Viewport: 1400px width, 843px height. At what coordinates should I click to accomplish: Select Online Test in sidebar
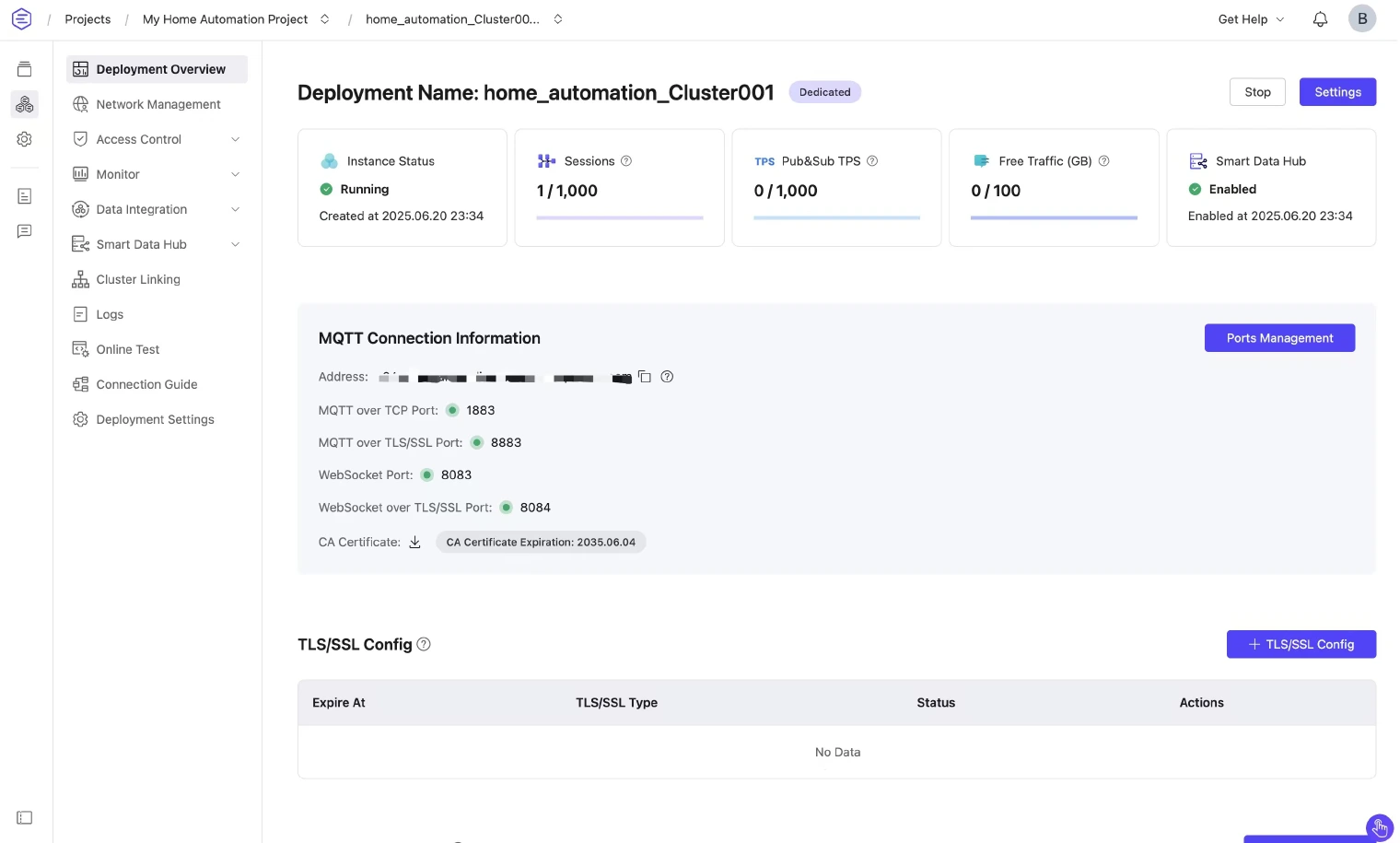coord(127,349)
